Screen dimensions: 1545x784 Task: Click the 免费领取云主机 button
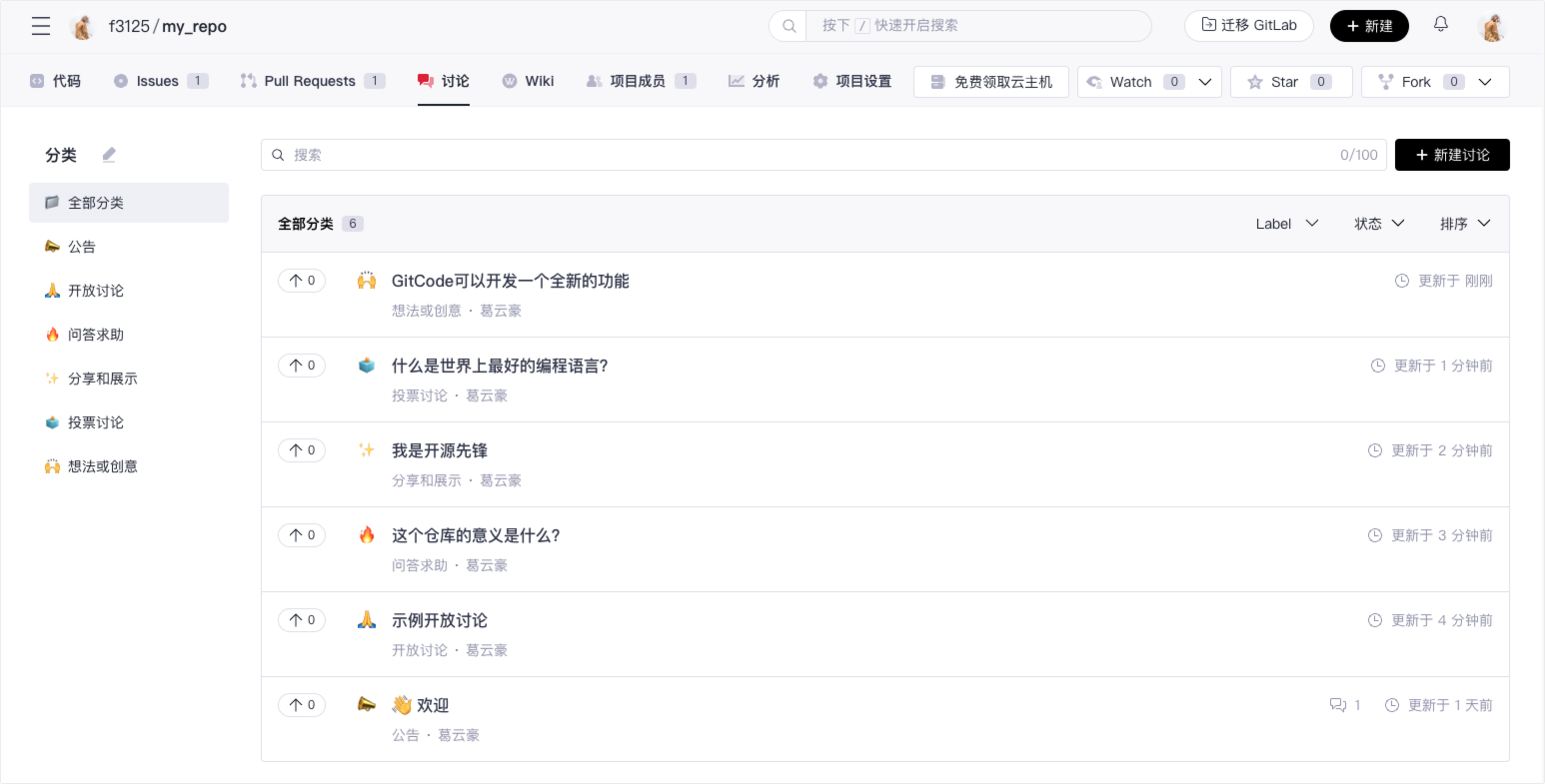[990, 82]
